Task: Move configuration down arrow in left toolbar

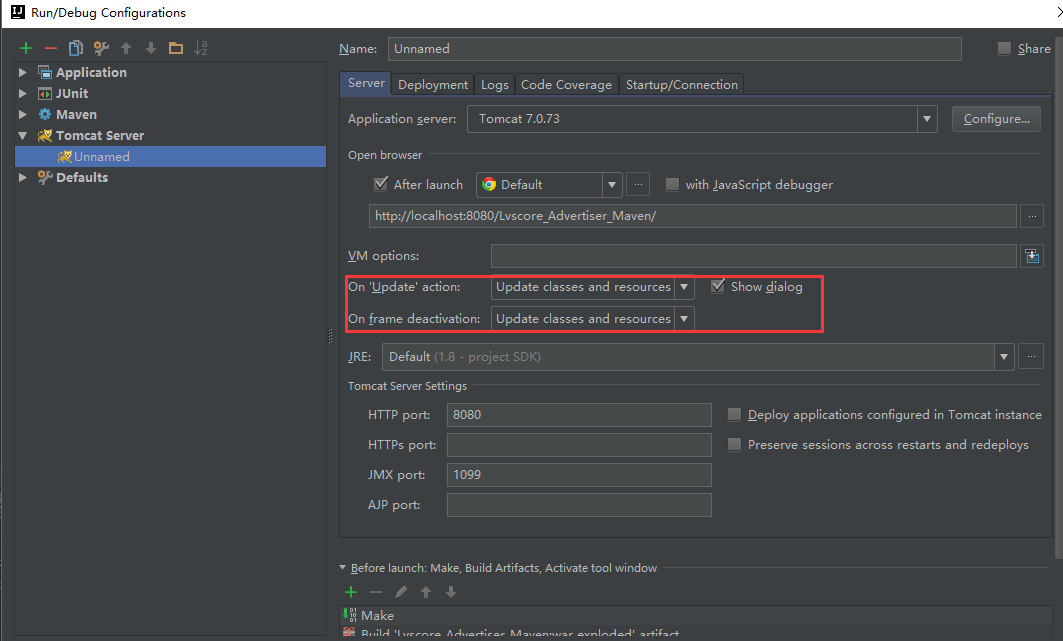Action: [151, 48]
